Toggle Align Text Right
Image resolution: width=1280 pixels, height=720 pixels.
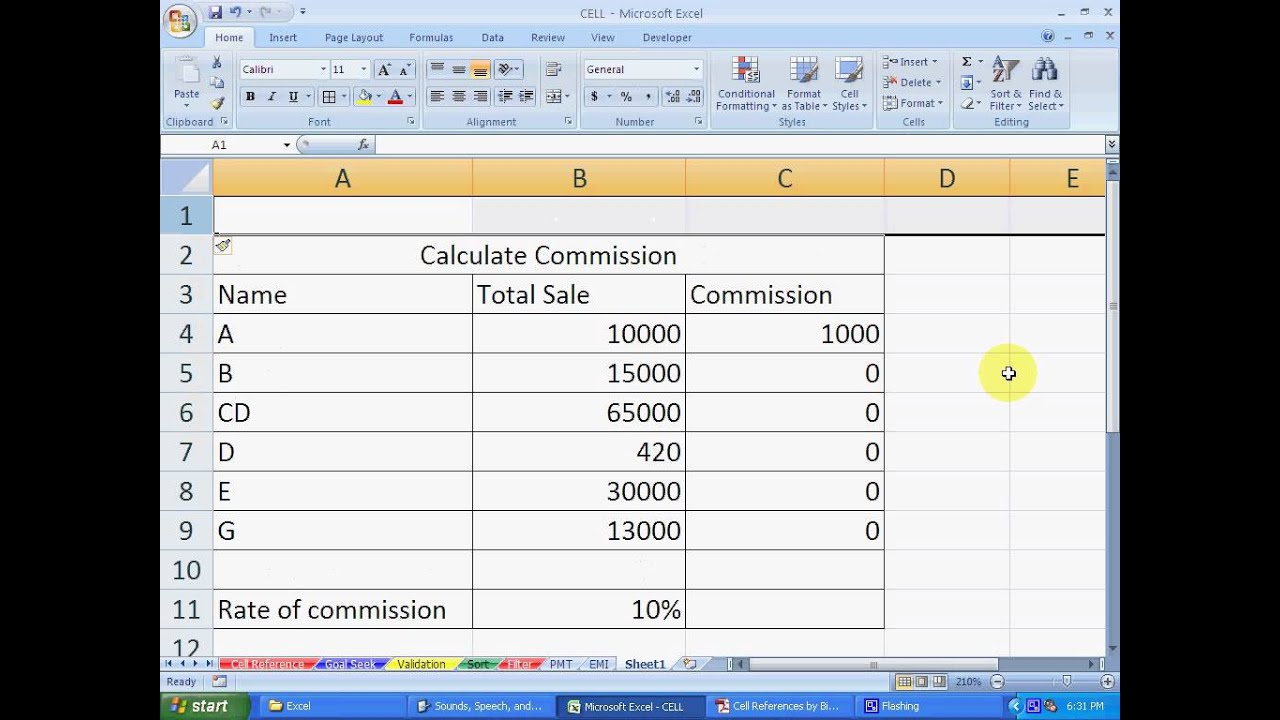pos(480,97)
